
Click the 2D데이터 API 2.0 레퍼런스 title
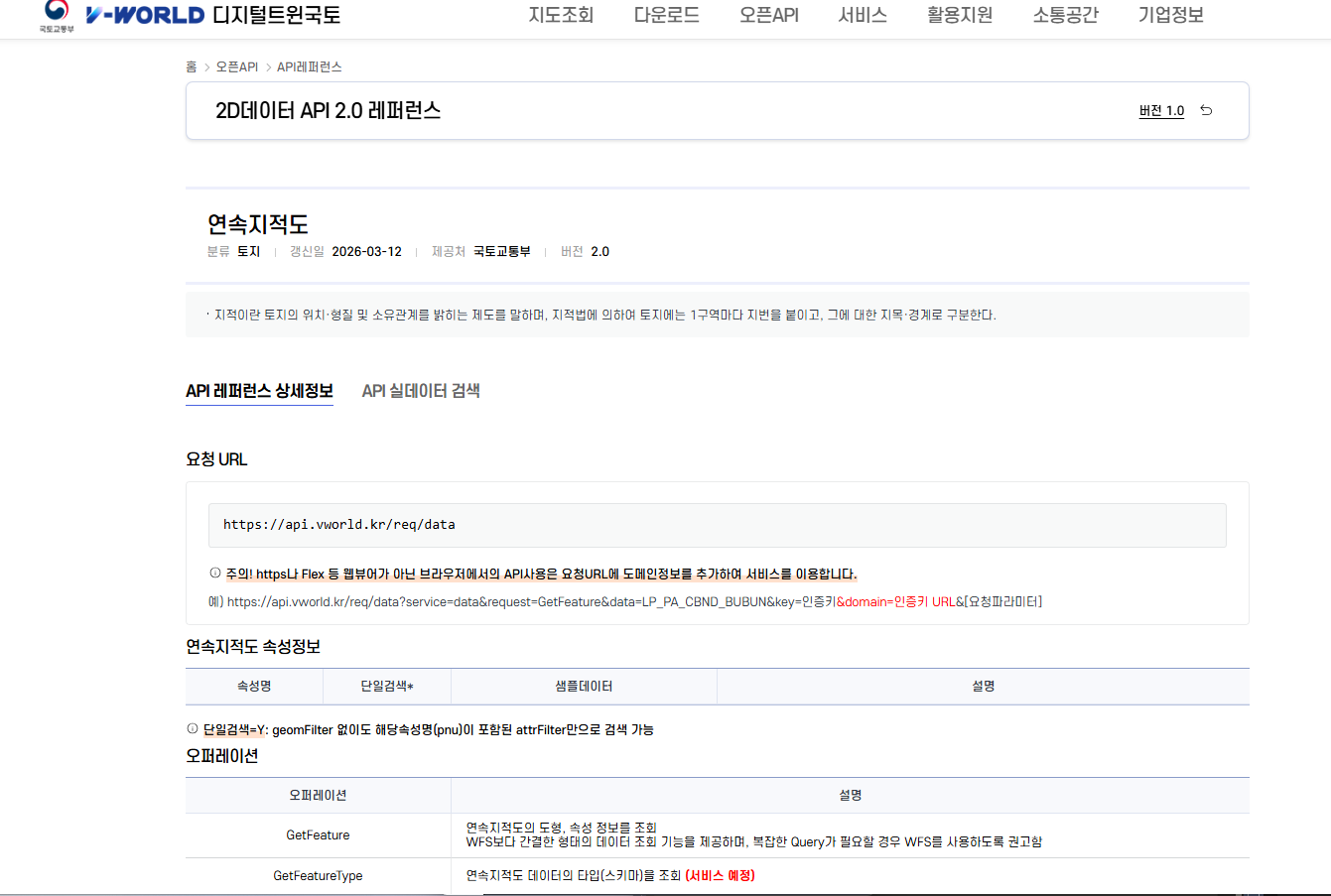[x=328, y=110]
